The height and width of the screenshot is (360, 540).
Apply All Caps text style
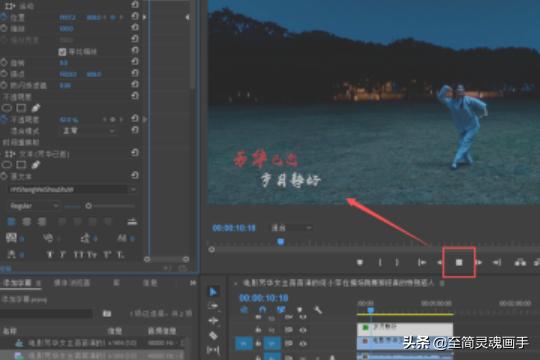79,255
